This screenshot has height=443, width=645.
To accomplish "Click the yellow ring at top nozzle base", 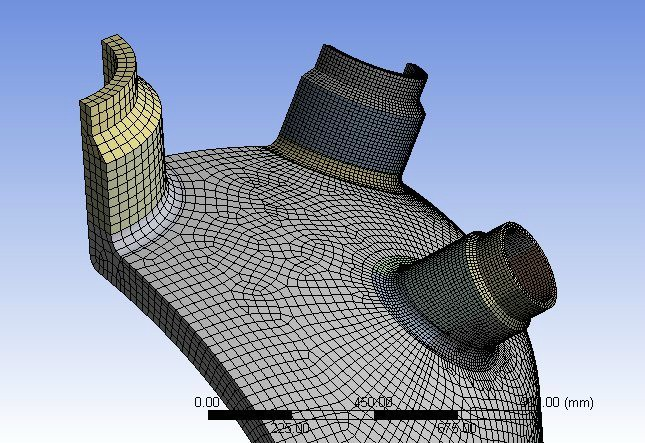I will click(330, 163).
